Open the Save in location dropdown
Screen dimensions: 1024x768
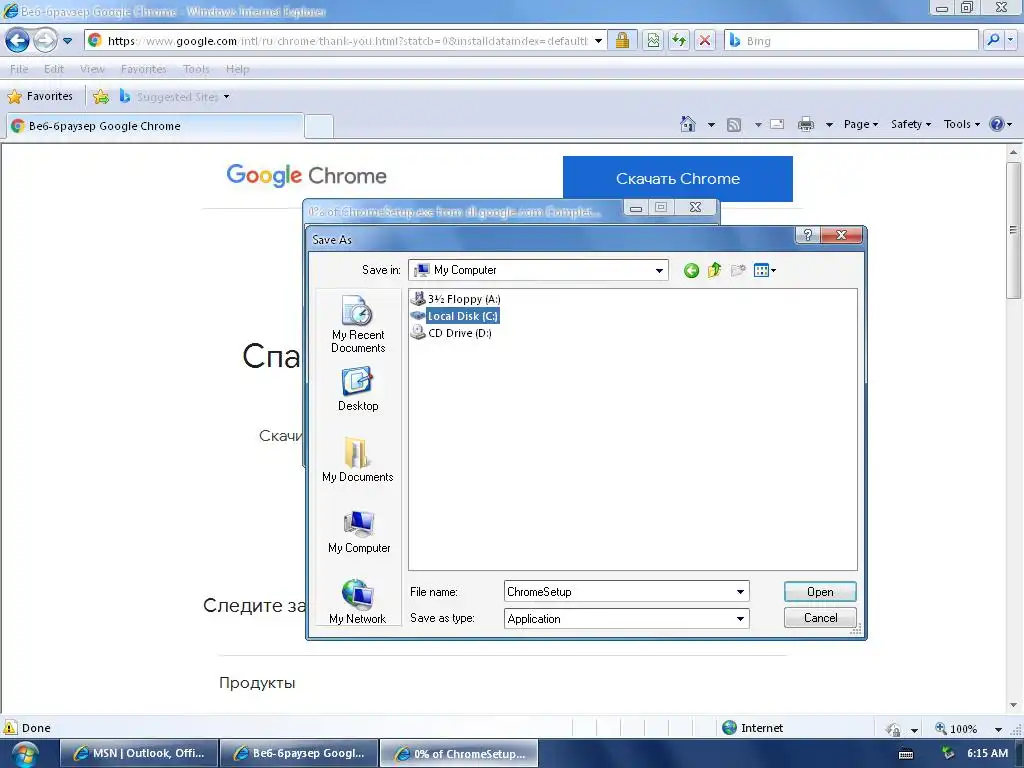pyautogui.click(x=659, y=270)
